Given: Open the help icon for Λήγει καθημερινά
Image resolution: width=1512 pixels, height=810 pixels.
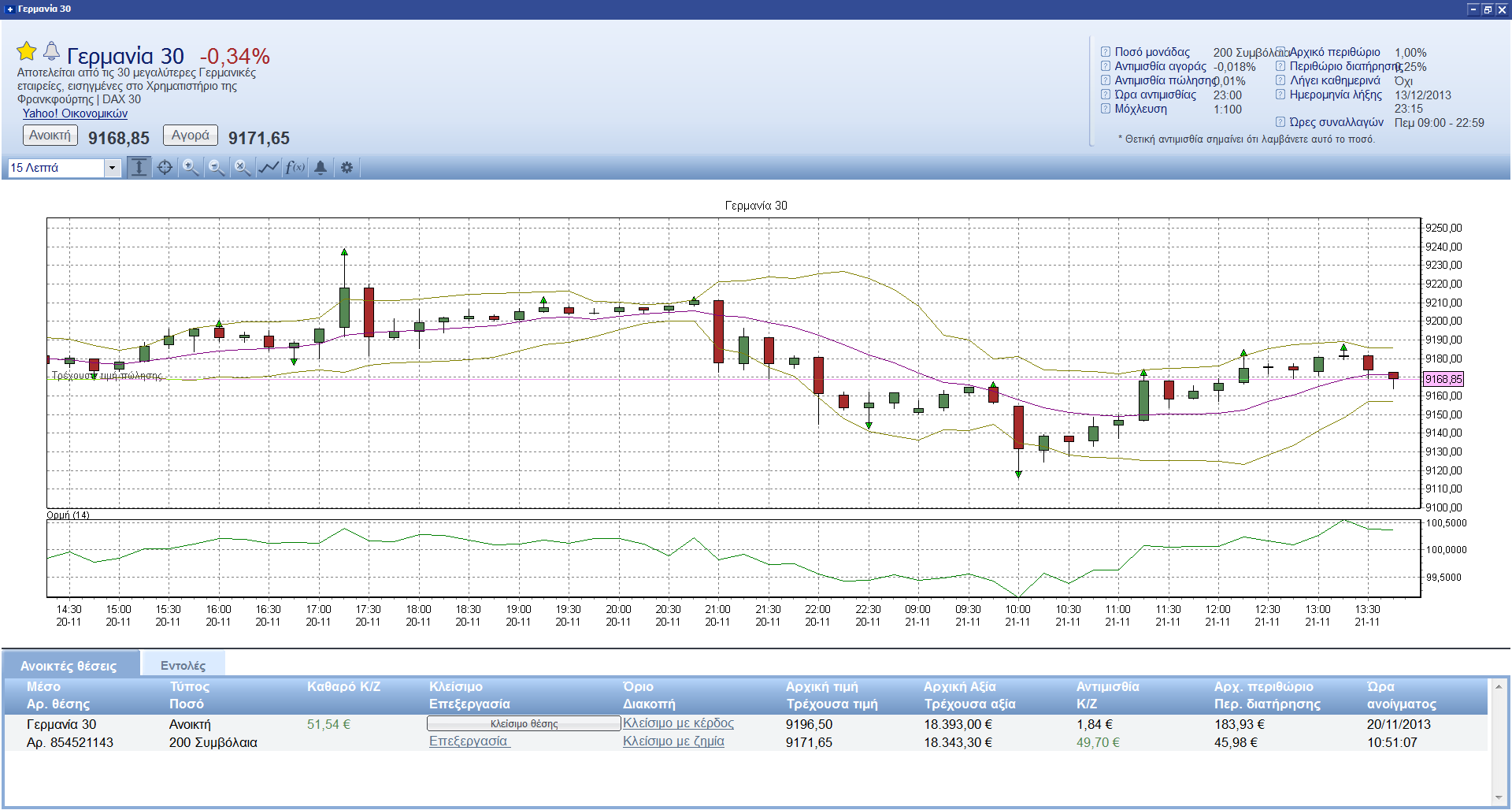Looking at the screenshot, I should click(1280, 80).
